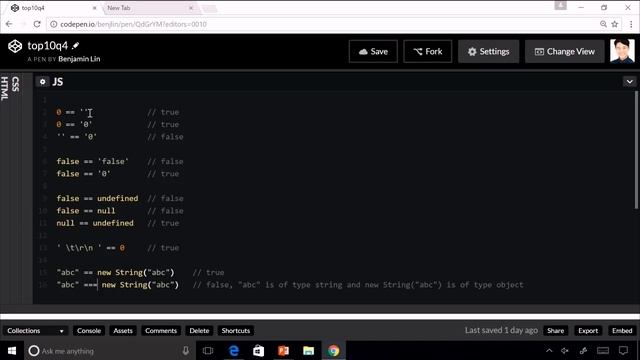The height and width of the screenshot is (360, 640).
Task: Save the pen
Action: tap(373, 51)
